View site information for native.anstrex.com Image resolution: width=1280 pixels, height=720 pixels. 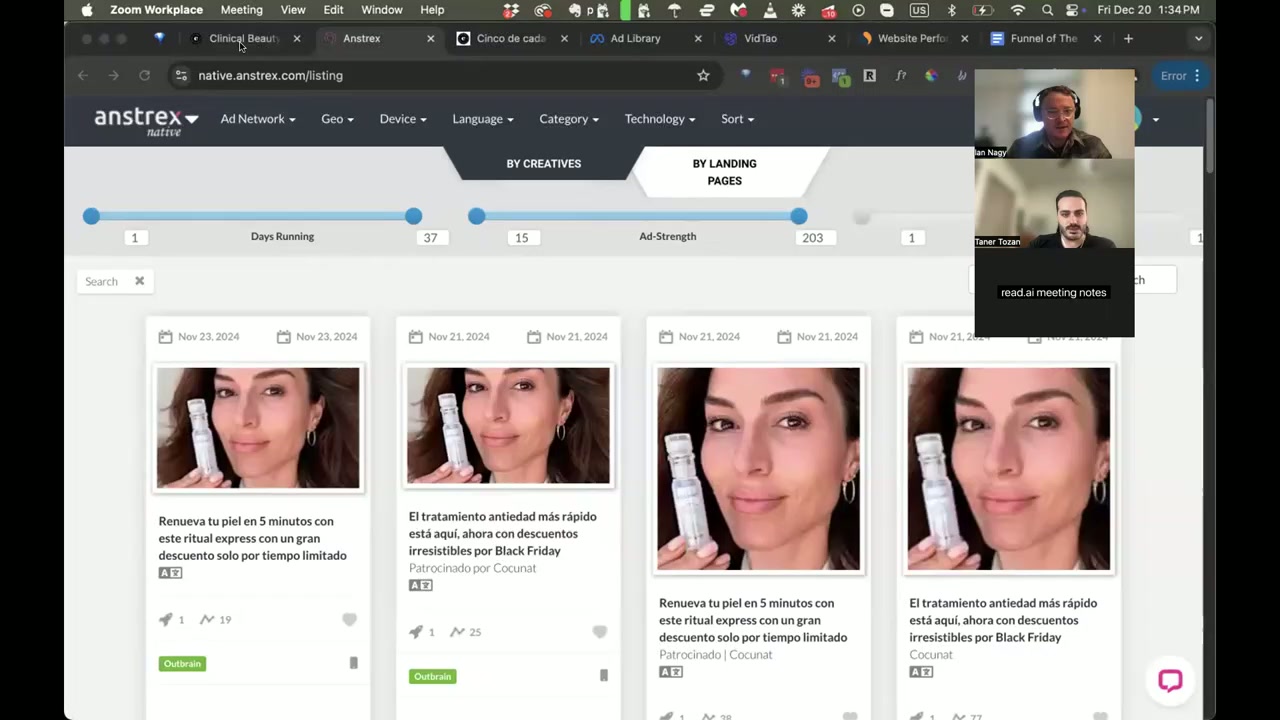pos(180,75)
